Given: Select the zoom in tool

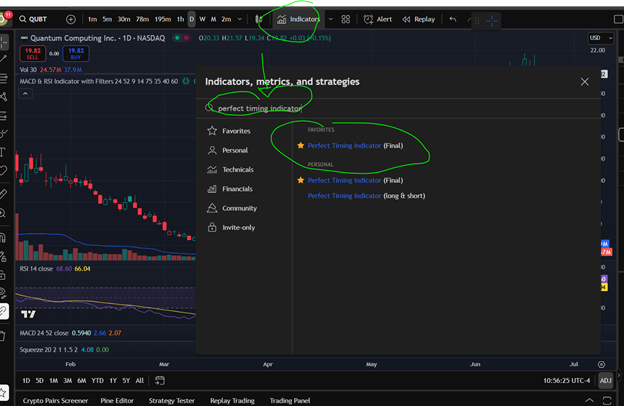Looking at the screenshot, I should [x=3, y=213].
